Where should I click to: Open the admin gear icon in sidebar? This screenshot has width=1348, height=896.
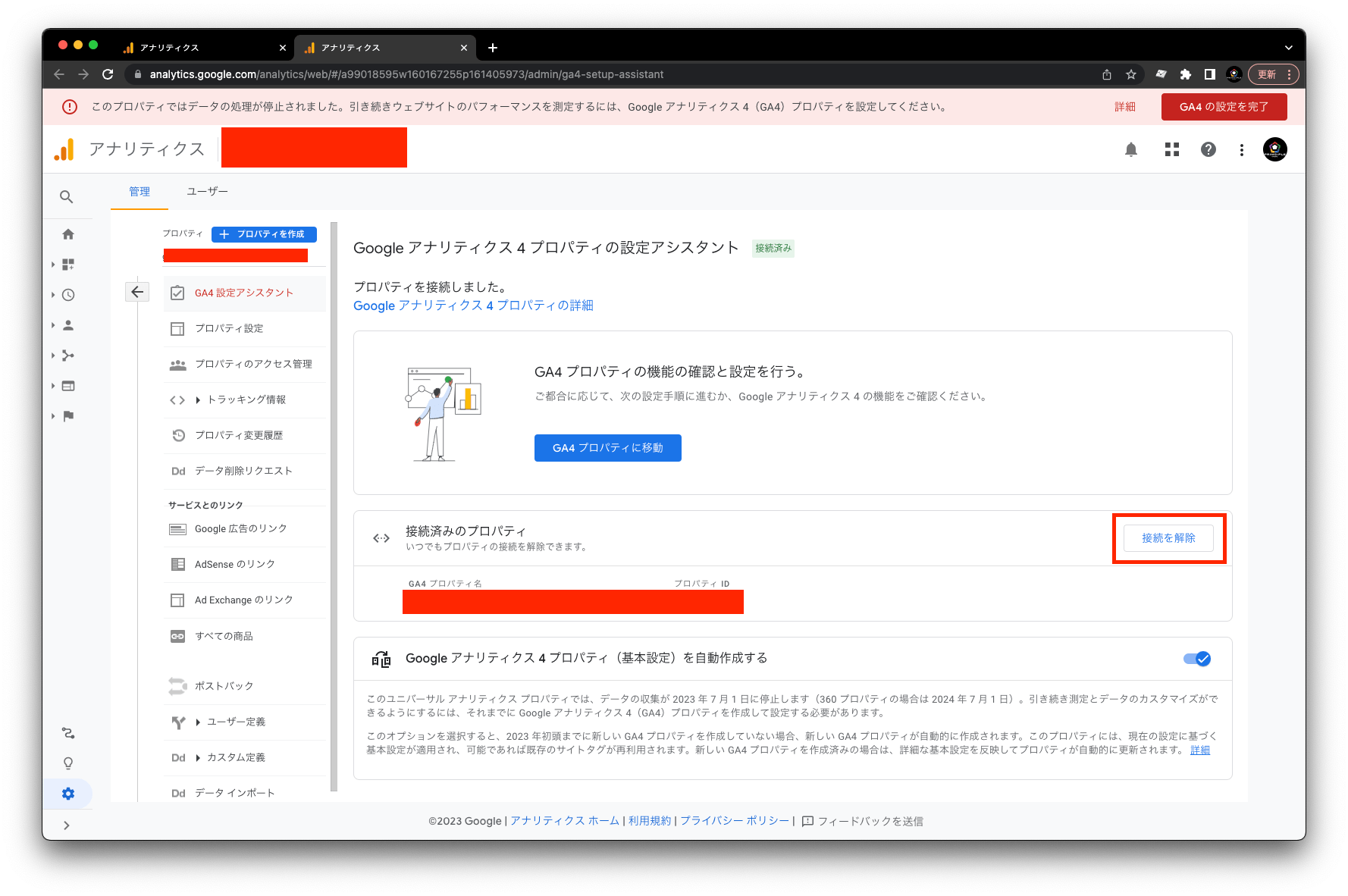pyautogui.click(x=68, y=794)
